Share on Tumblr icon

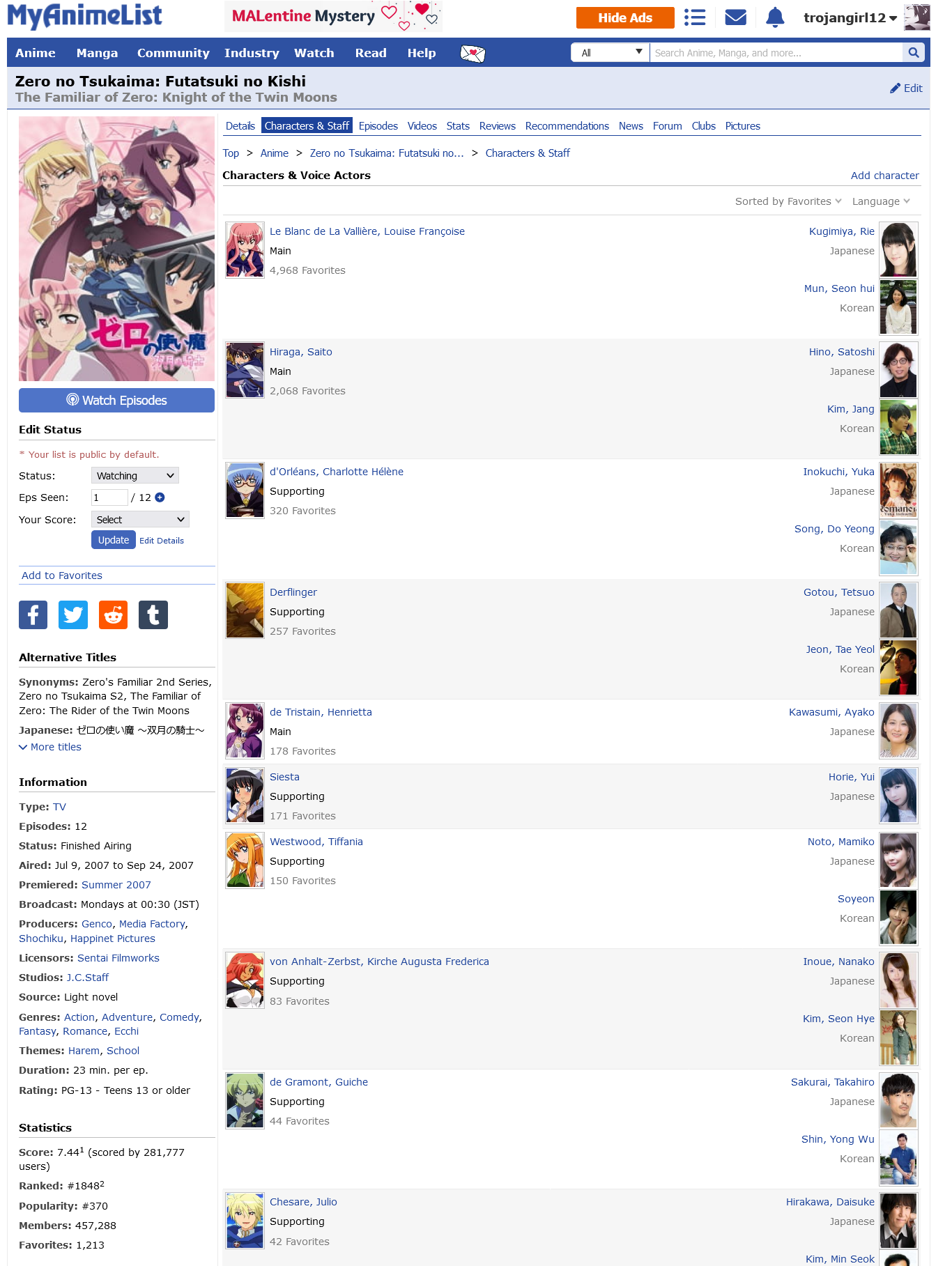point(153,615)
